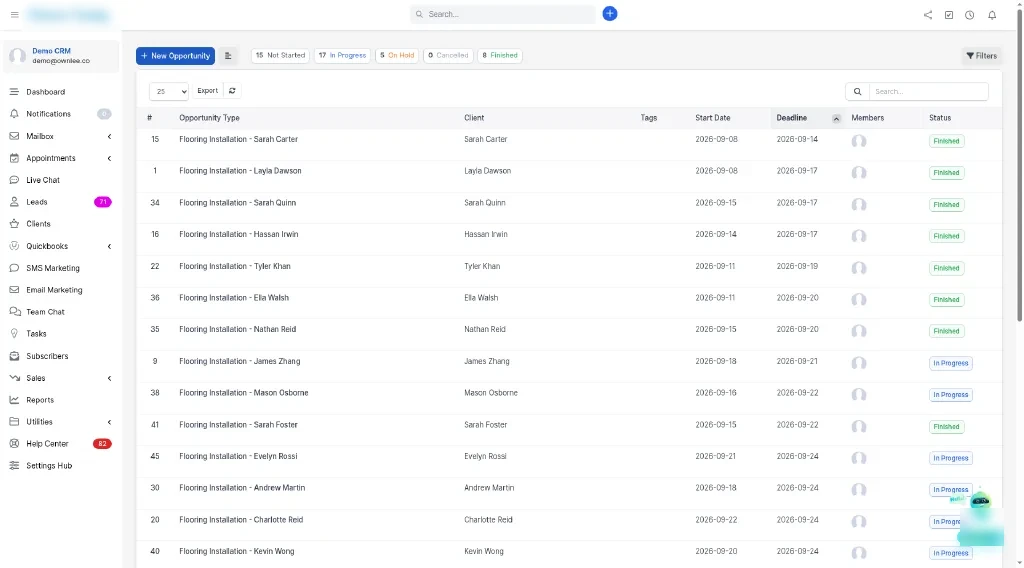Sort by Opportunity Type column header

[209, 118]
